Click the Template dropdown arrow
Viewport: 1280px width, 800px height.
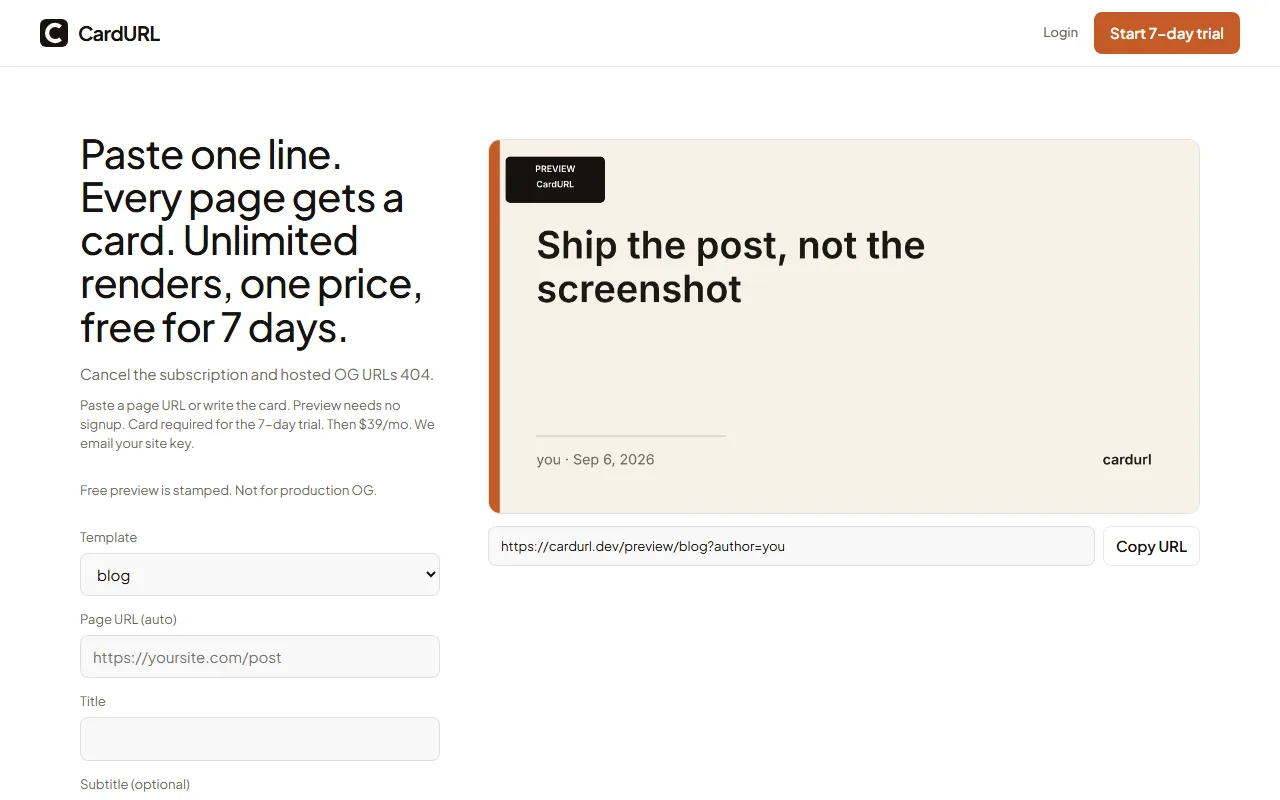coord(431,575)
